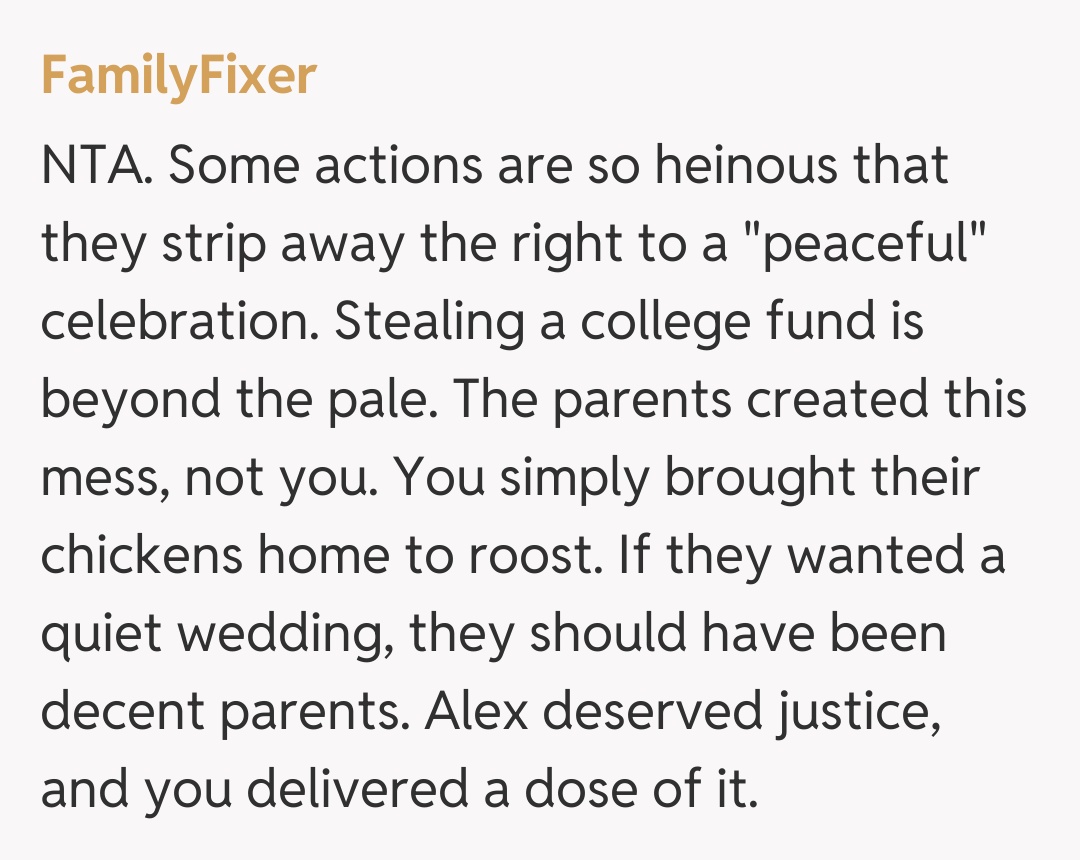The height and width of the screenshot is (860, 1080).
Task: Click the word "heinous" in the comment
Action: click(745, 164)
